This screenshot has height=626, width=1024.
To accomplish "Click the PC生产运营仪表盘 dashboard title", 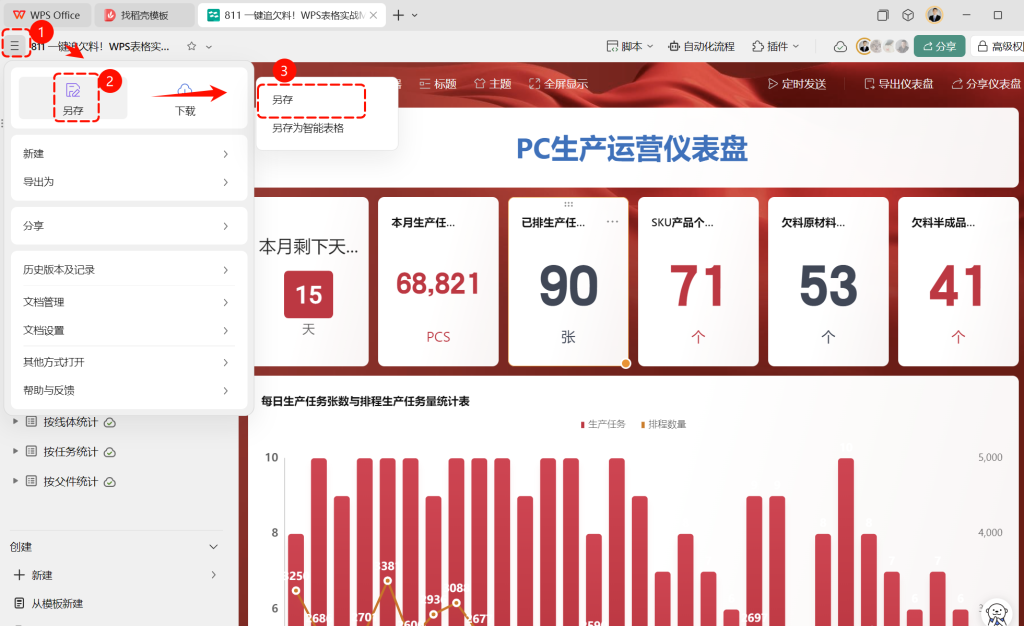I will [632, 149].
